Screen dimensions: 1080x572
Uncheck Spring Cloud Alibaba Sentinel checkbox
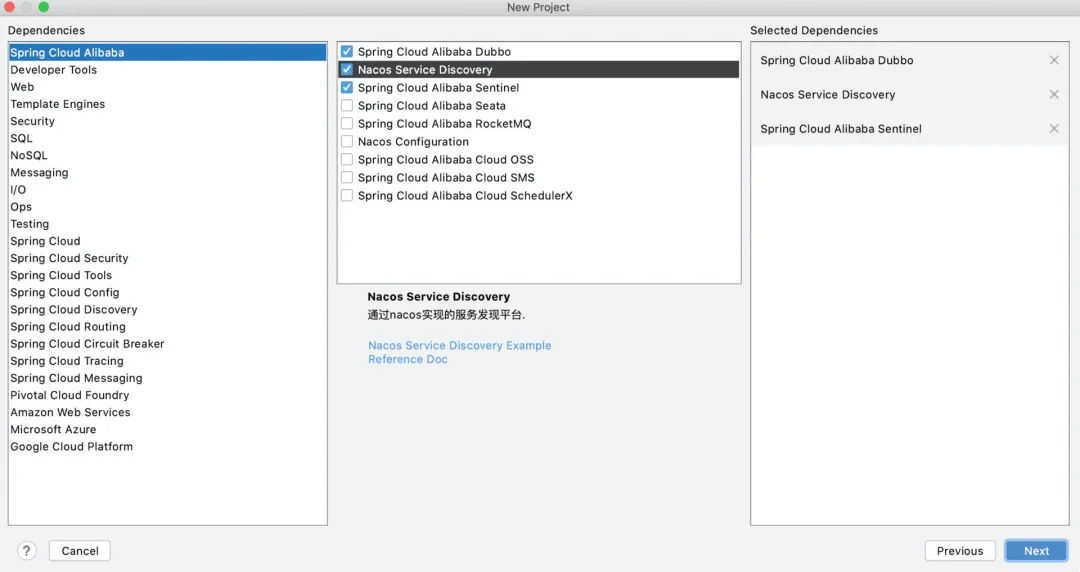coord(347,88)
